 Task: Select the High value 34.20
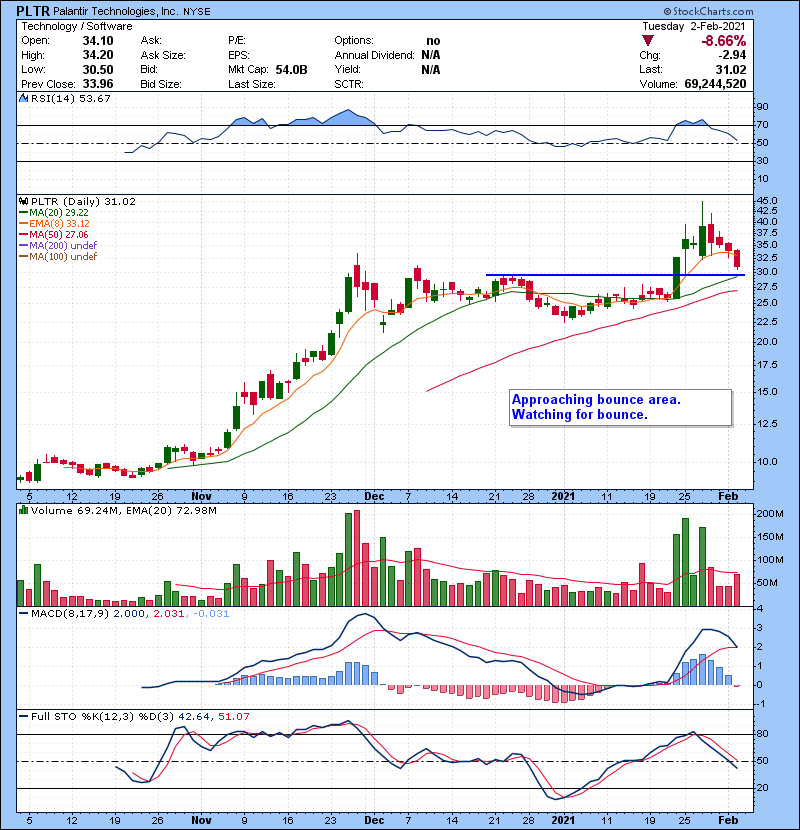[x=98, y=55]
